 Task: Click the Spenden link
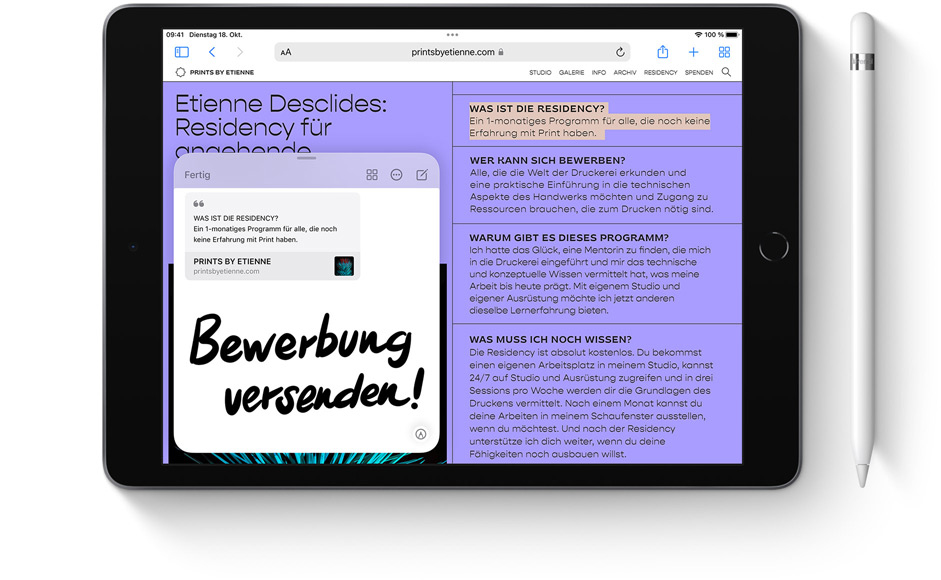tap(699, 73)
